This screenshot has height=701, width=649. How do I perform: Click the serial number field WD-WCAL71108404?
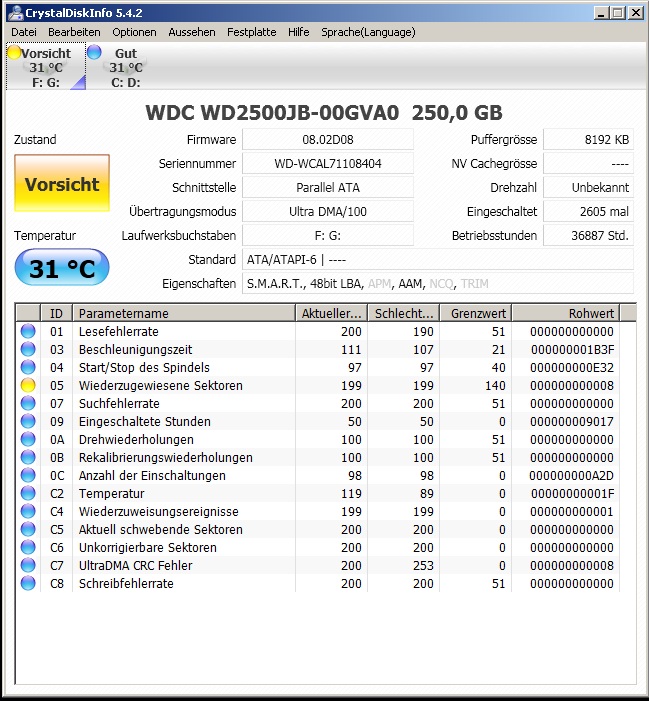click(328, 164)
